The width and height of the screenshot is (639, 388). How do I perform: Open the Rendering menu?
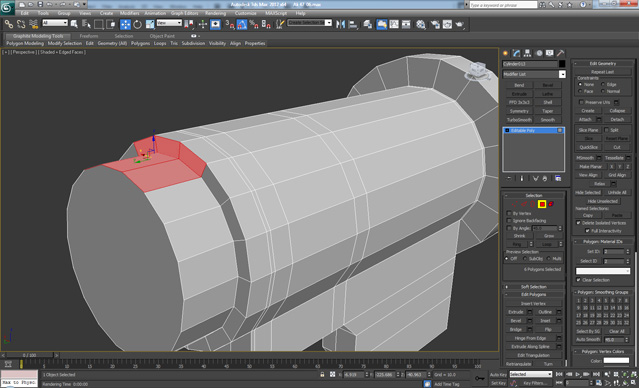pos(216,13)
